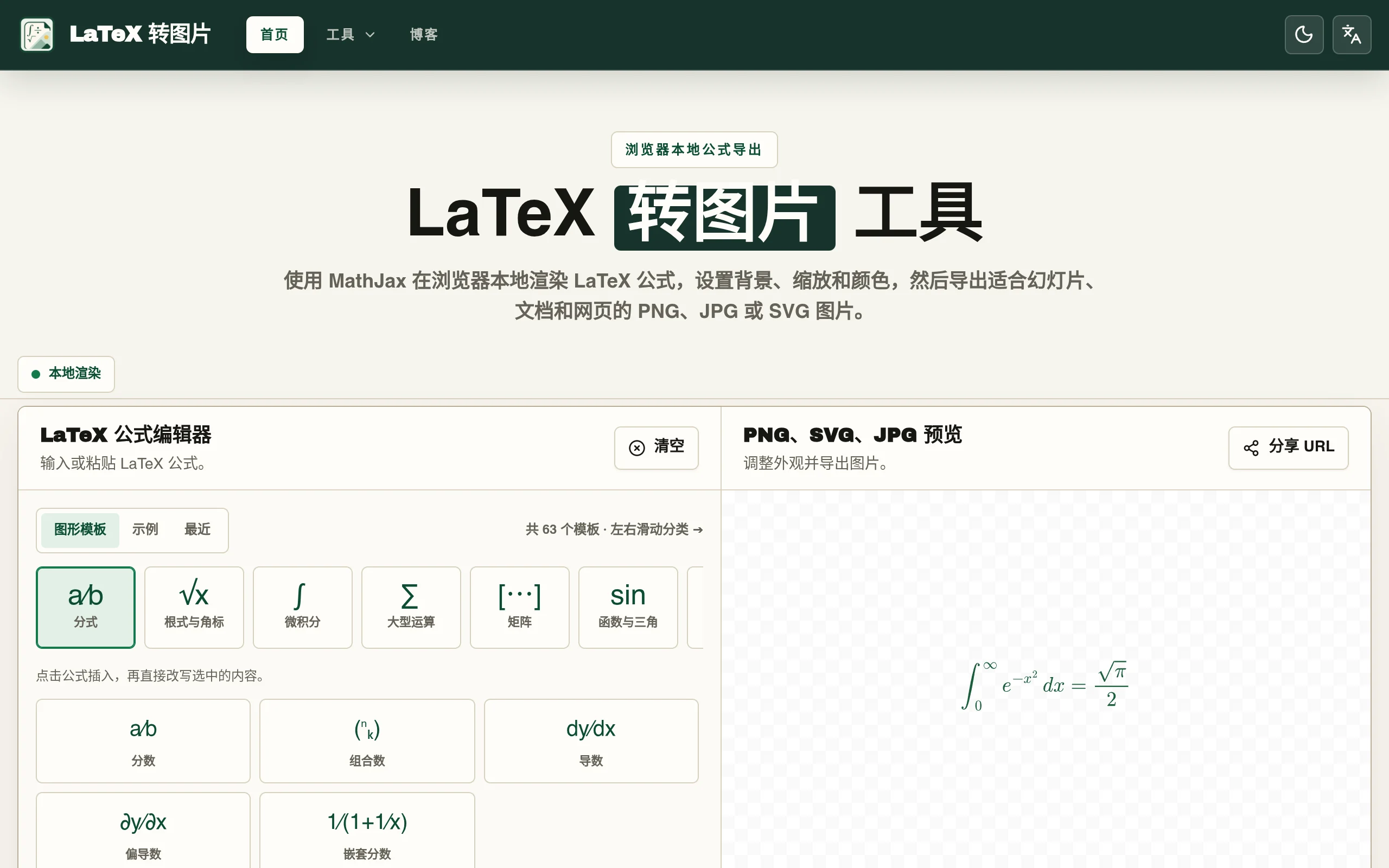The height and width of the screenshot is (868, 1389).
Task: Click the 共 63 个模板 hint text
Action: tap(614, 529)
